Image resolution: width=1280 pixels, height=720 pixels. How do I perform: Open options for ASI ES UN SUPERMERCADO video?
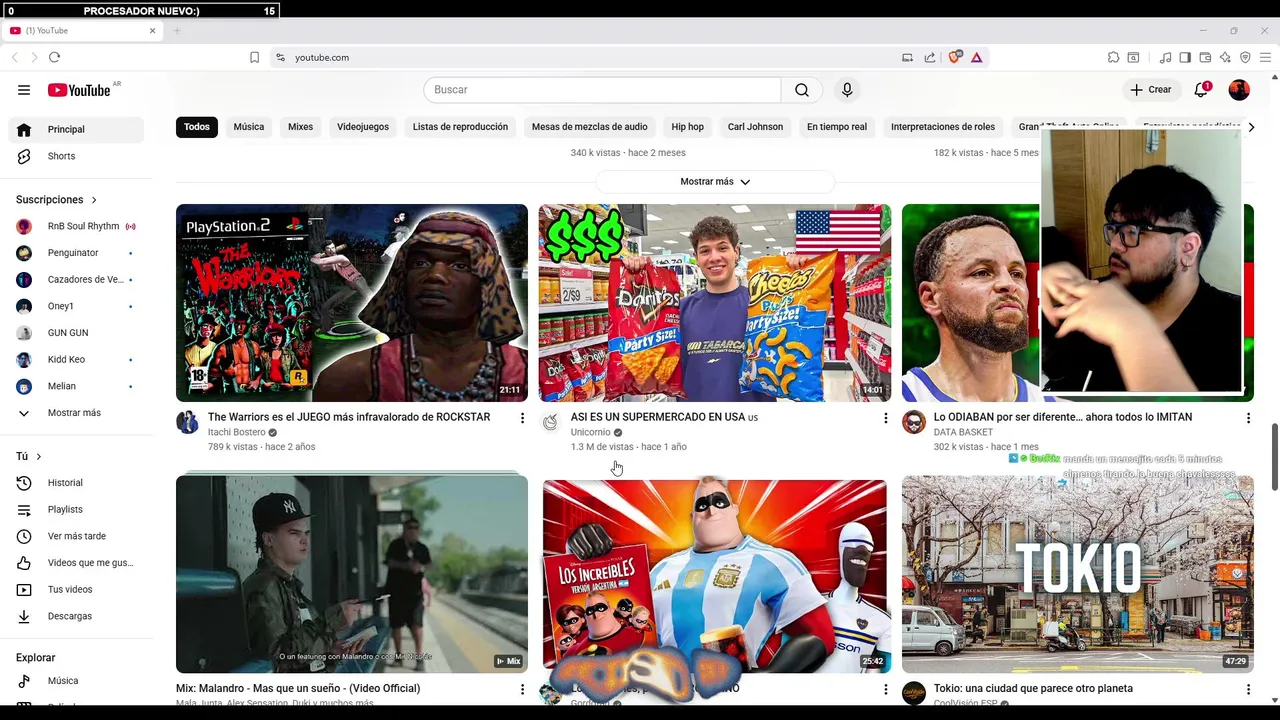(885, 418)
